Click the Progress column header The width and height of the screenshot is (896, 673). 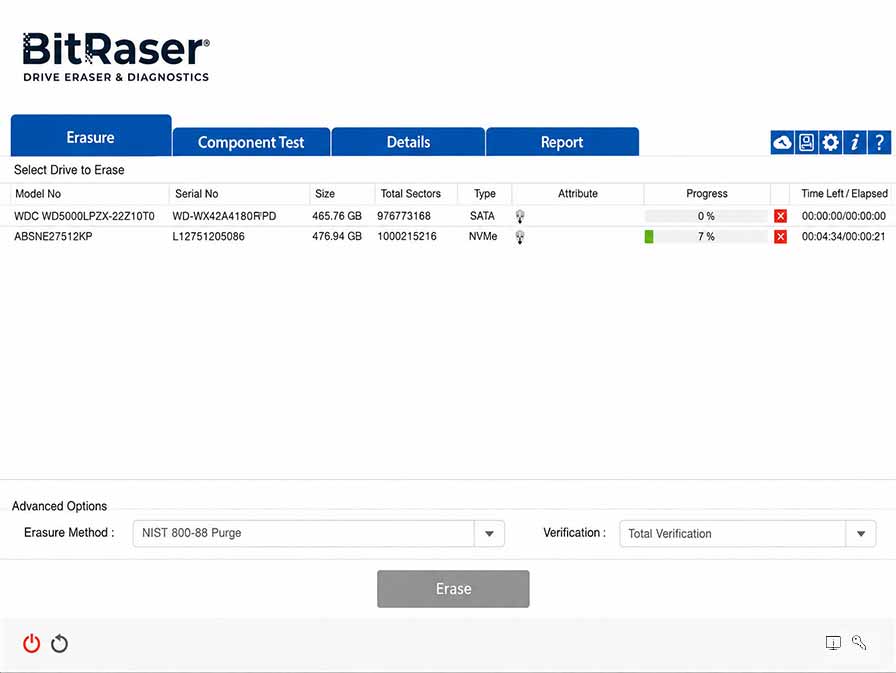tap(707, 194)
